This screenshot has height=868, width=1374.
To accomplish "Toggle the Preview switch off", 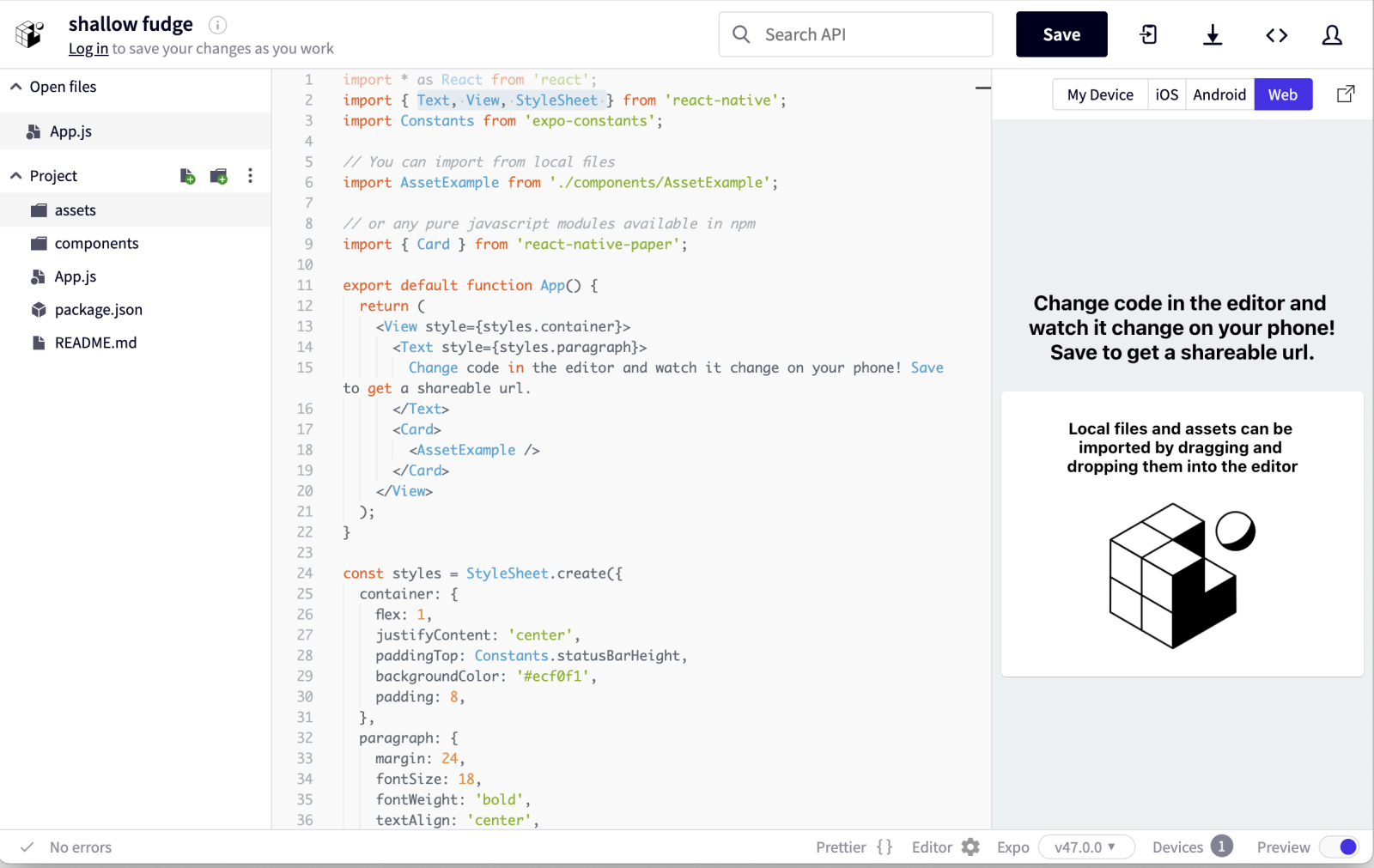I will (1338, 847).
